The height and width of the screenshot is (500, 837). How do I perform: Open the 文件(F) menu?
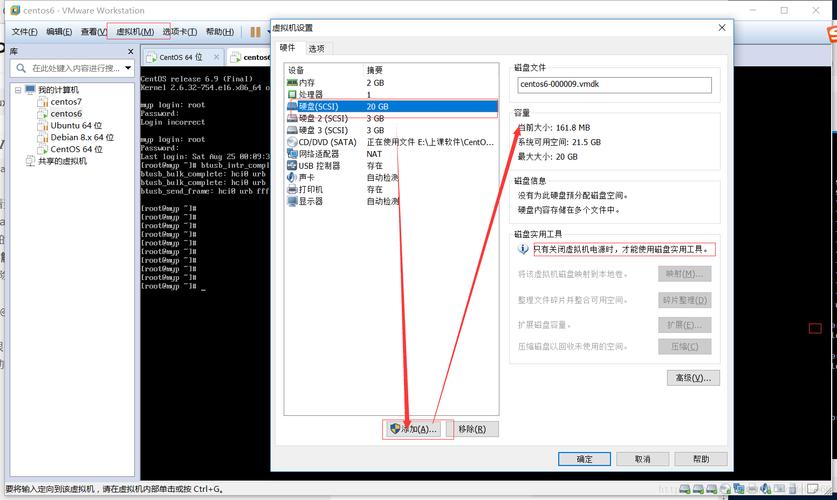tap(25, 32)
